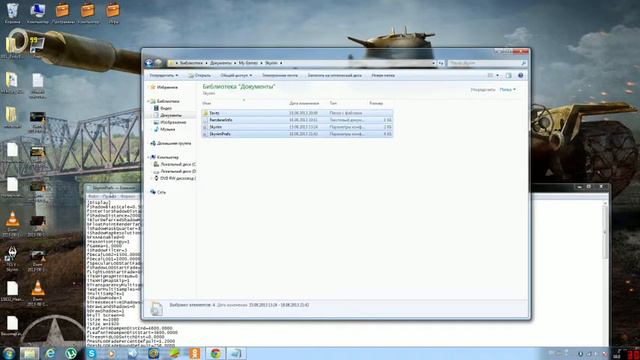The width and height of the screenshot is (640, 360).
Task: Open the Odnoklassniki orange taskbar icon
Action: pos(195,353)
